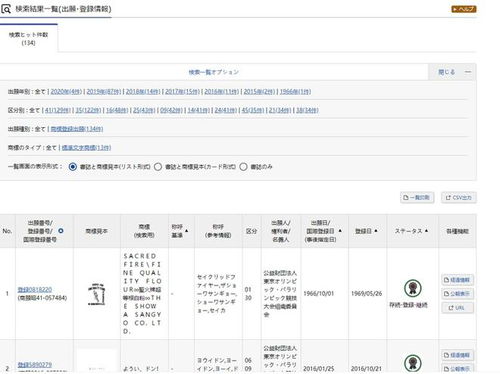Filter by class 16 (48 items)
Screen dimensions: 500x374
pyautogui.click(x=117, y=110)
